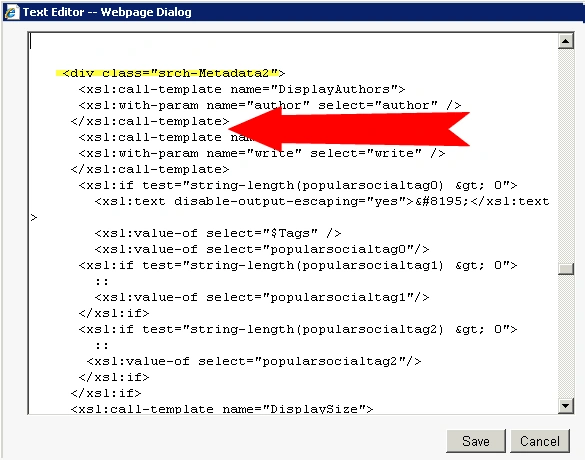The height and width of the screenshot is (460, 585).
Task: Click the xsl:text disable-output-escaping line
Action: pyautogui.click(x=322, y=201)
